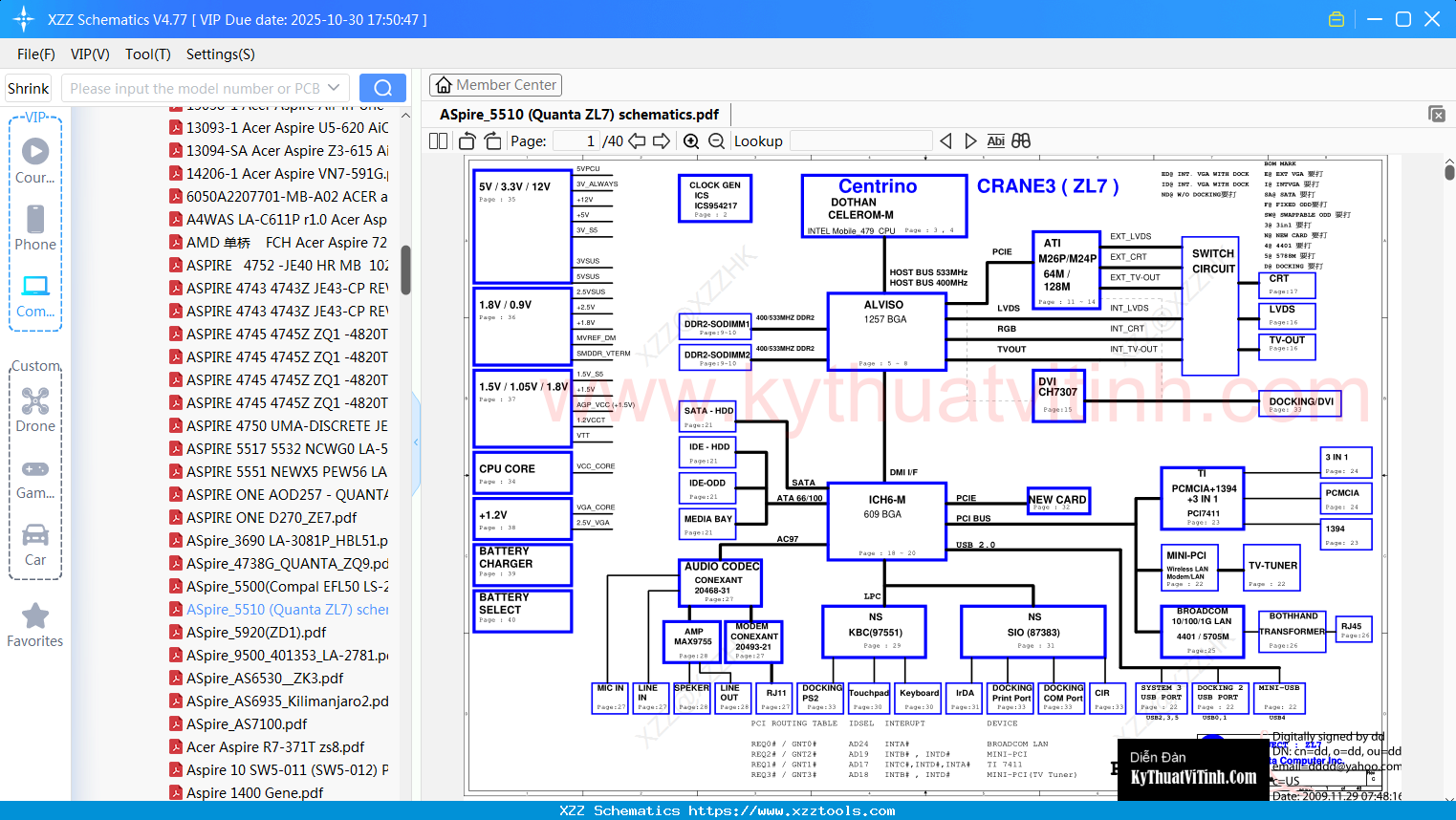Rotate the page clockwise

coord(492,141)
